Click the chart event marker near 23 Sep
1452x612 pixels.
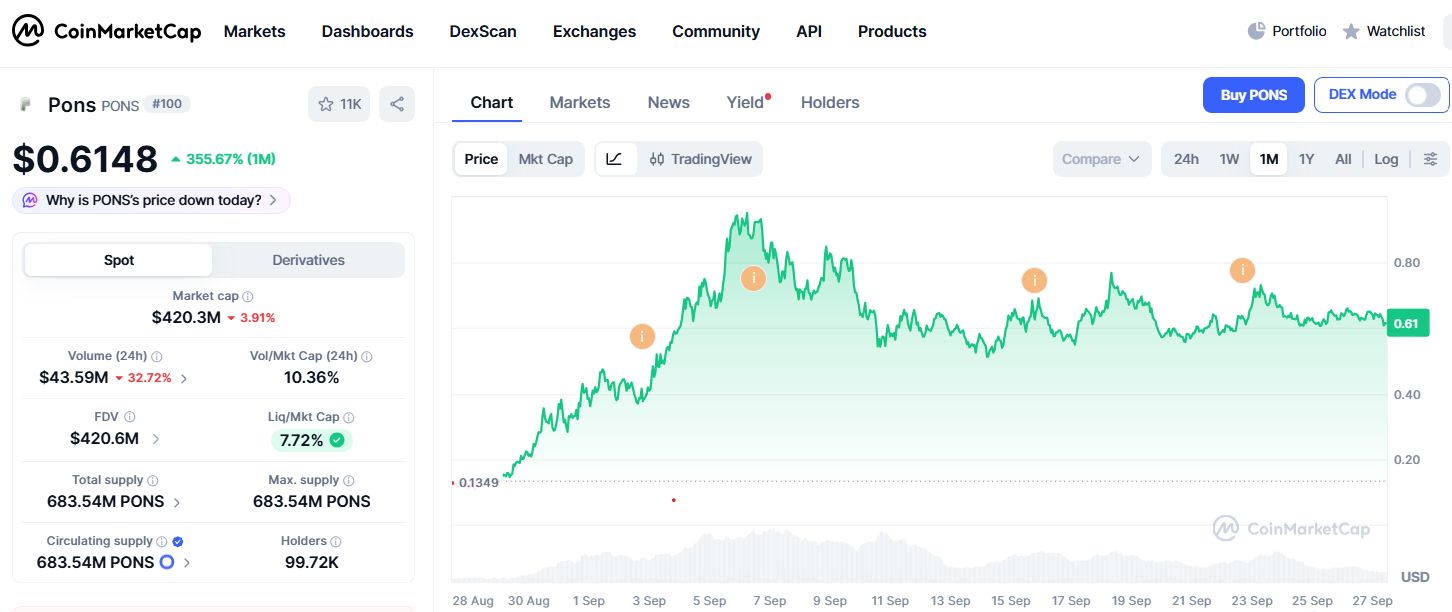(1242, 270)
